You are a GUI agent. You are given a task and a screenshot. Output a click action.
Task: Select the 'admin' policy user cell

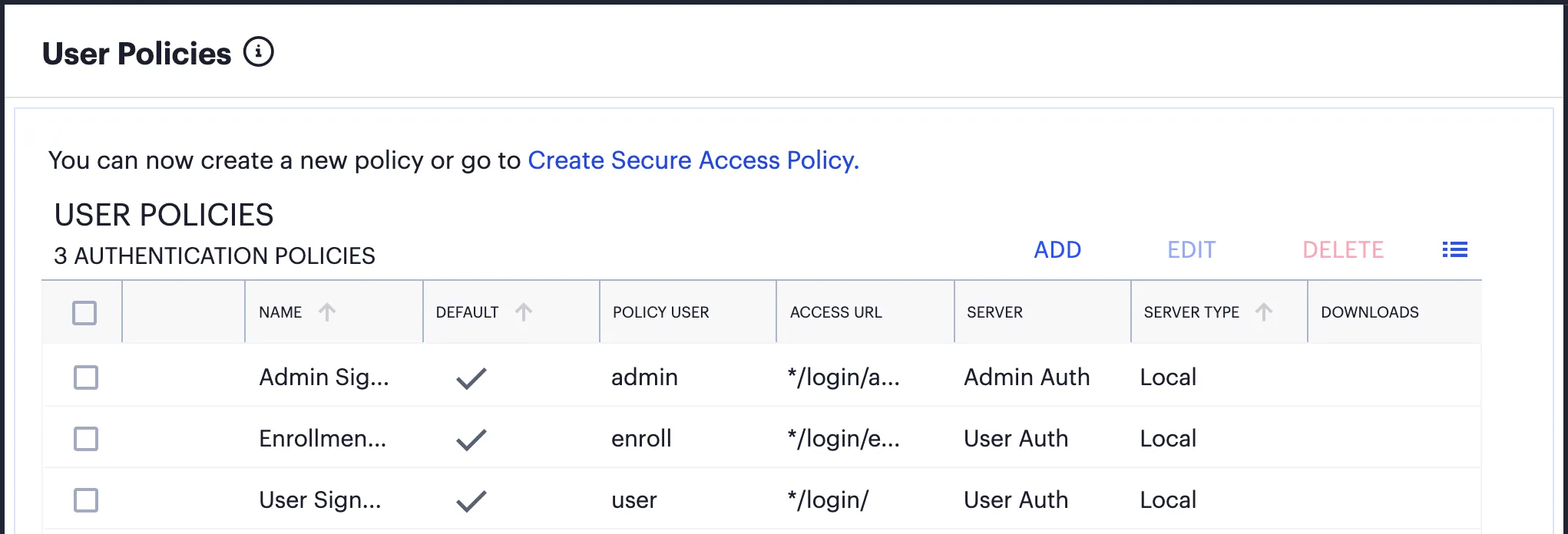pyautogui.click(x=644, y=377)
